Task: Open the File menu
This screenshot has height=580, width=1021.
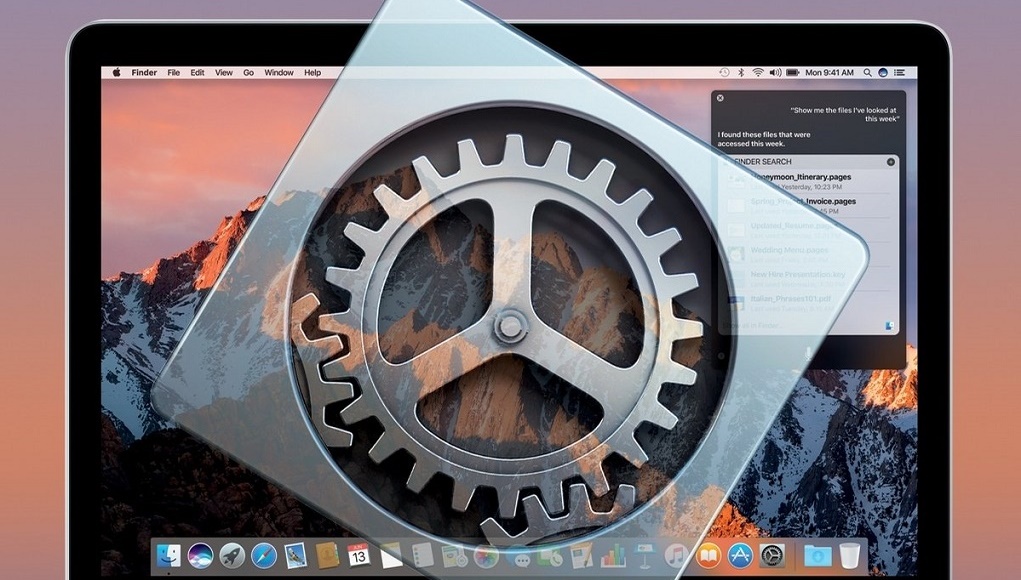Action: pyautogui.click(x=173, y=73)
